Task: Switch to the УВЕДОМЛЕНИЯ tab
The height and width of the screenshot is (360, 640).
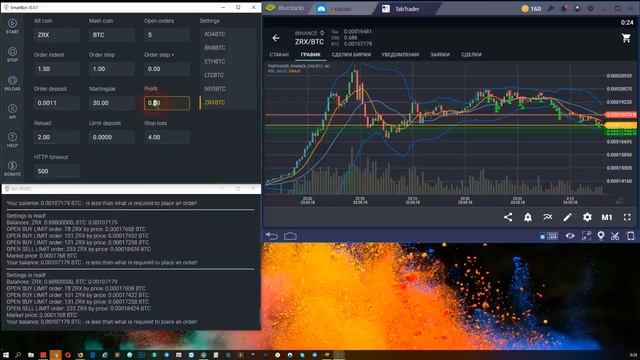Action: click(400, 54)
